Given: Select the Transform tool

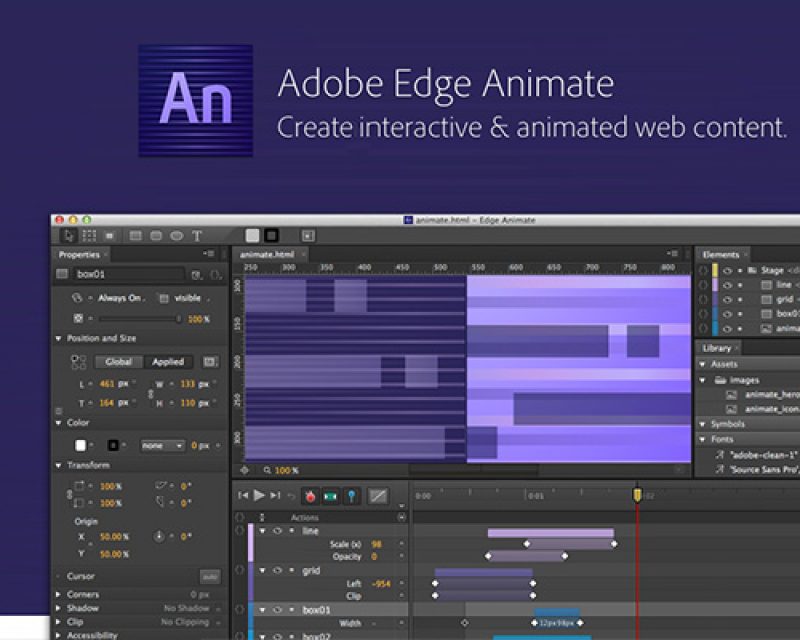Looking at the screenshot, I should (x=90, y=236).
